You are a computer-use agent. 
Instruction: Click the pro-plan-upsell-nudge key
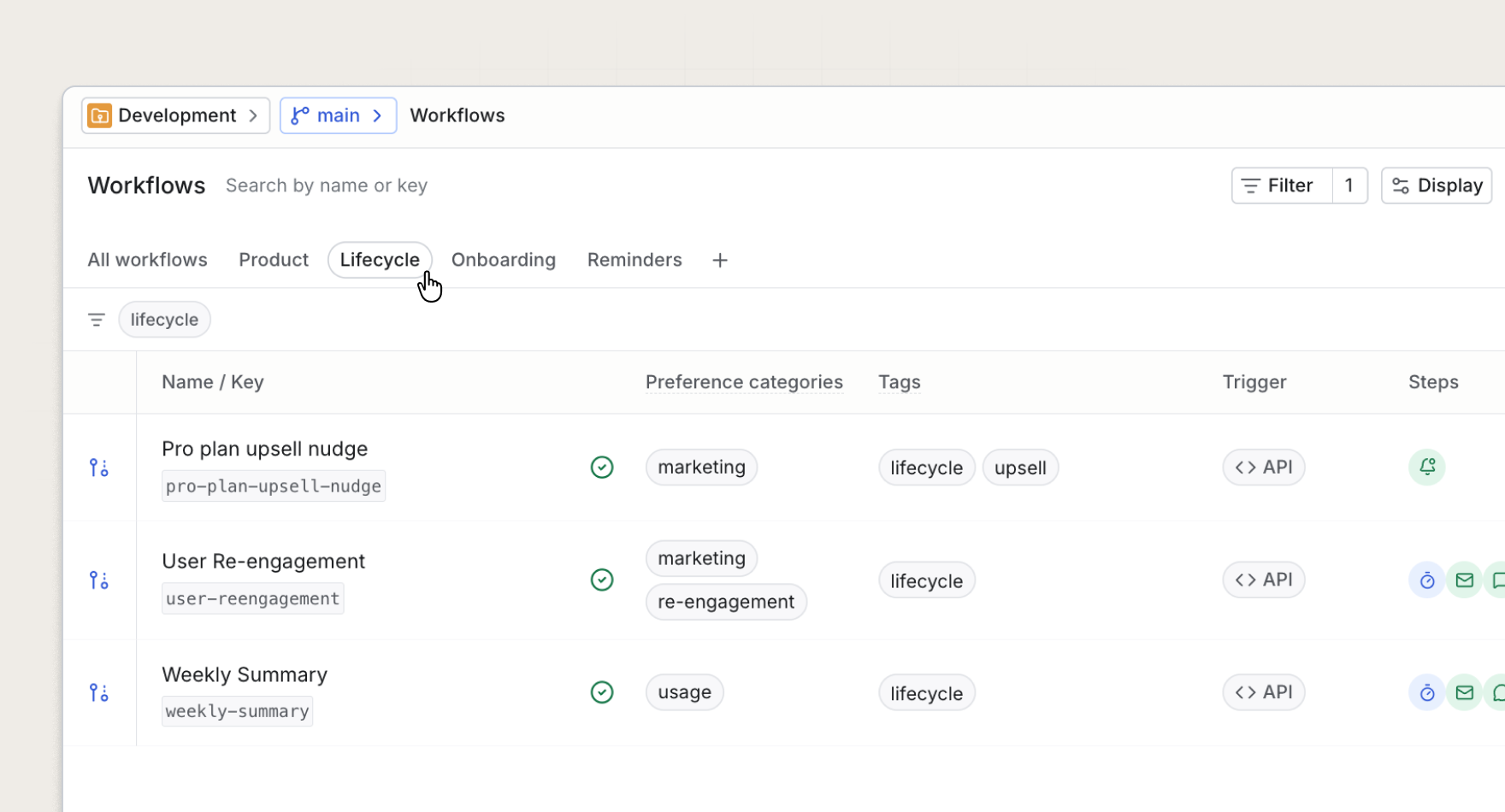pos(274,485)
